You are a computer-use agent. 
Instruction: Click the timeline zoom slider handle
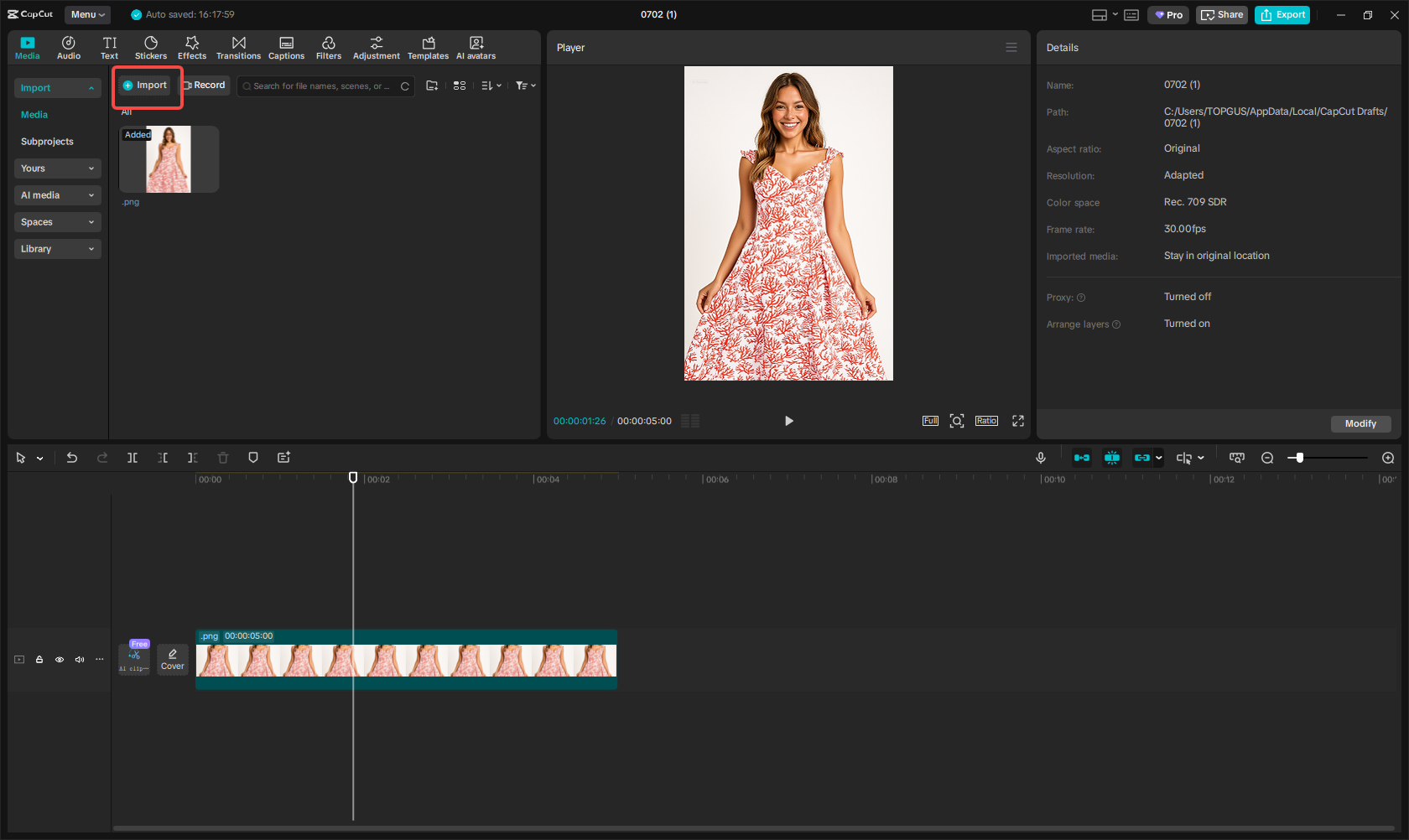pos(1300,458)
